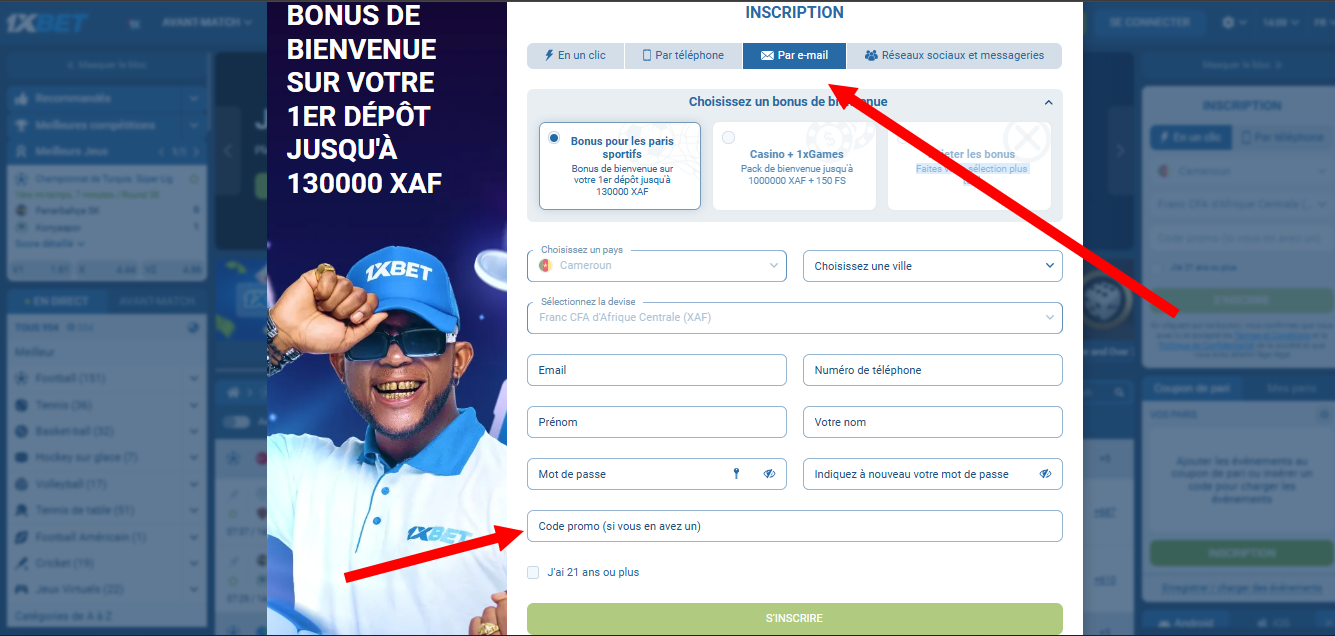Check the J'ai 21 ans ou plus box
Image resolution: width=1335 pixels, height=636 pixels.
click(x=533, y=573)
